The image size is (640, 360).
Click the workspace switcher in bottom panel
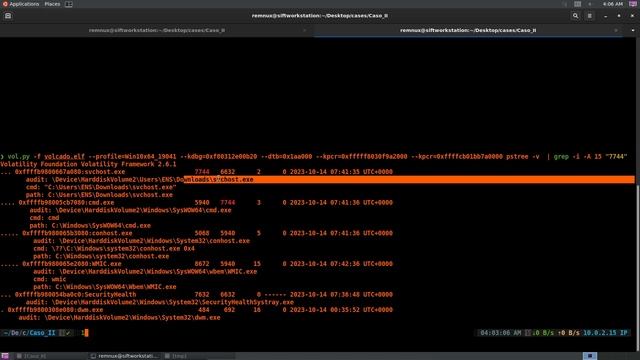[x=590, y=356]
